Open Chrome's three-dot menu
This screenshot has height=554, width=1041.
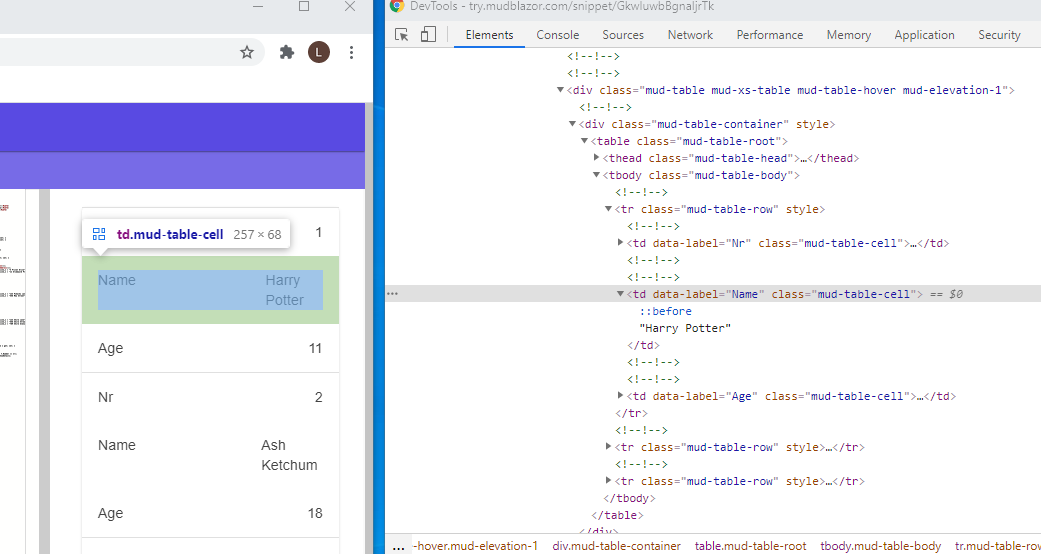352,52
